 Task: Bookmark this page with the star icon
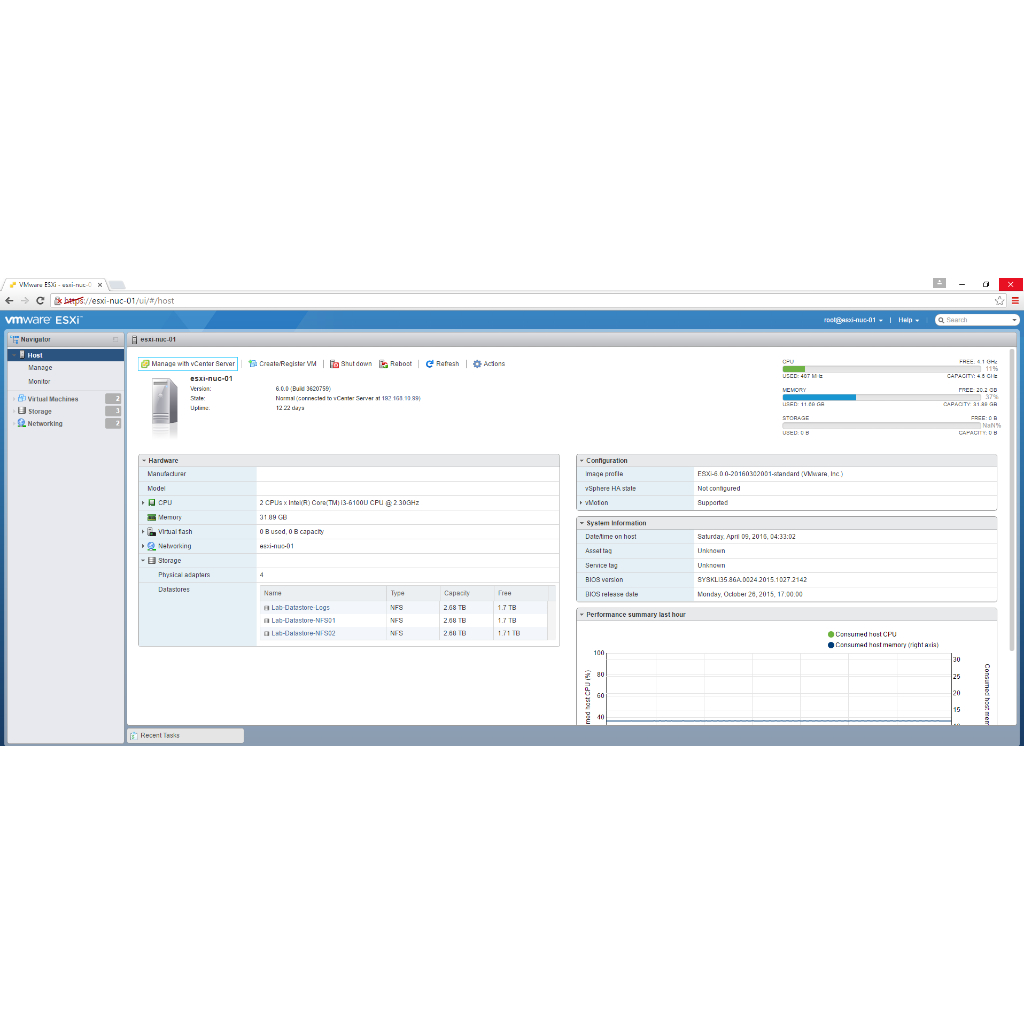999,300
